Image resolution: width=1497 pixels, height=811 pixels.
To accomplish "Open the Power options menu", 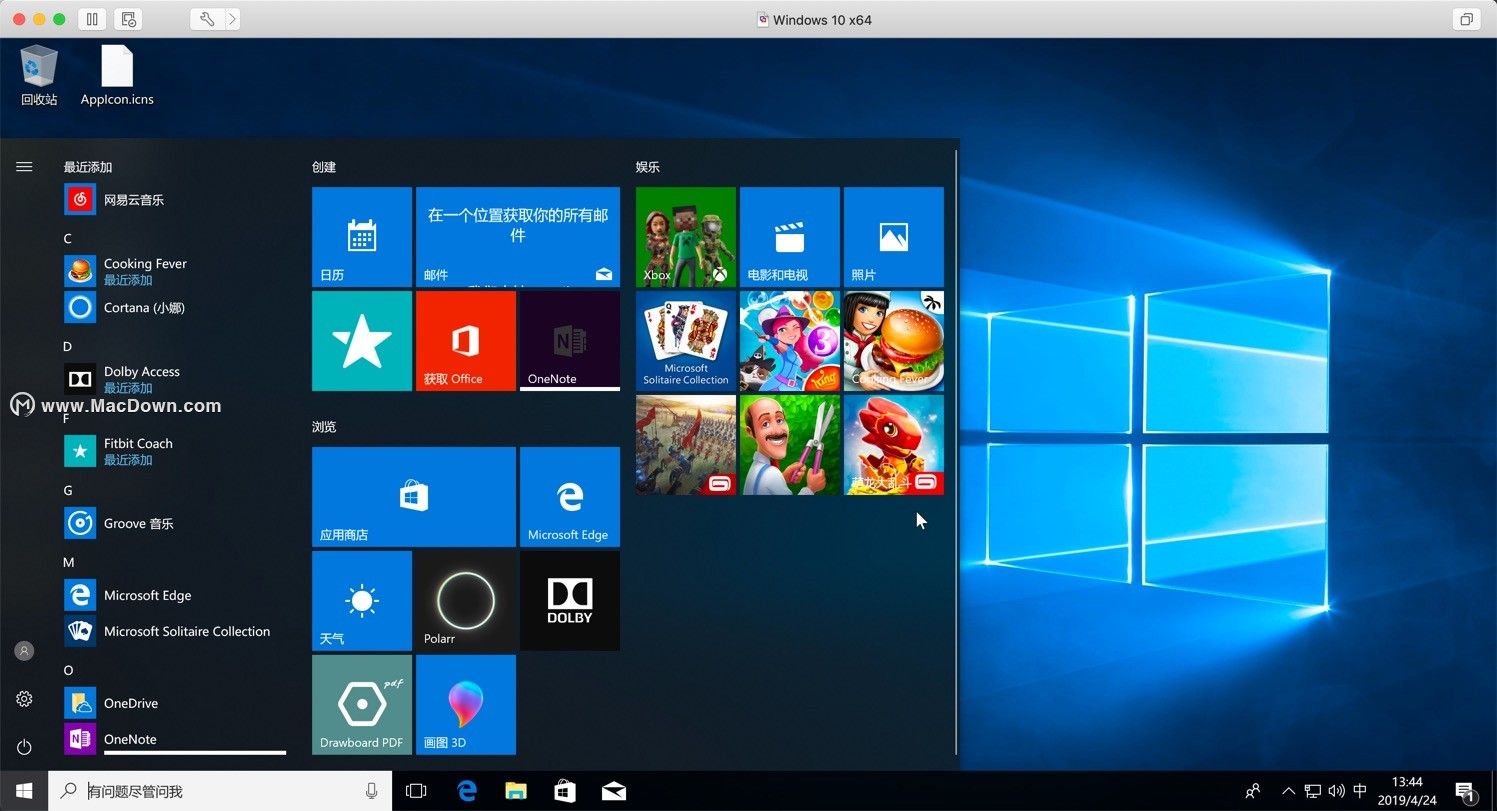I will point(24,747).
